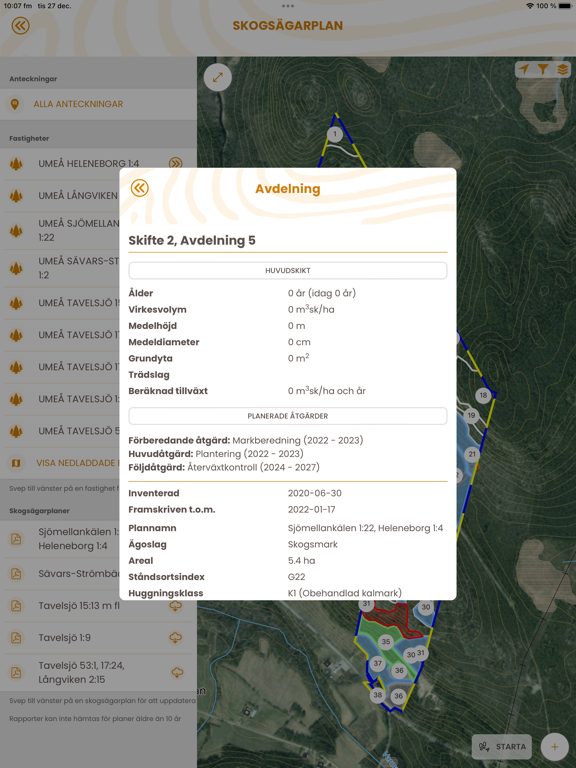Screen dimensions: 576x768
Task: Open VISA NEDLADDADE maps link
Action: 75,463
